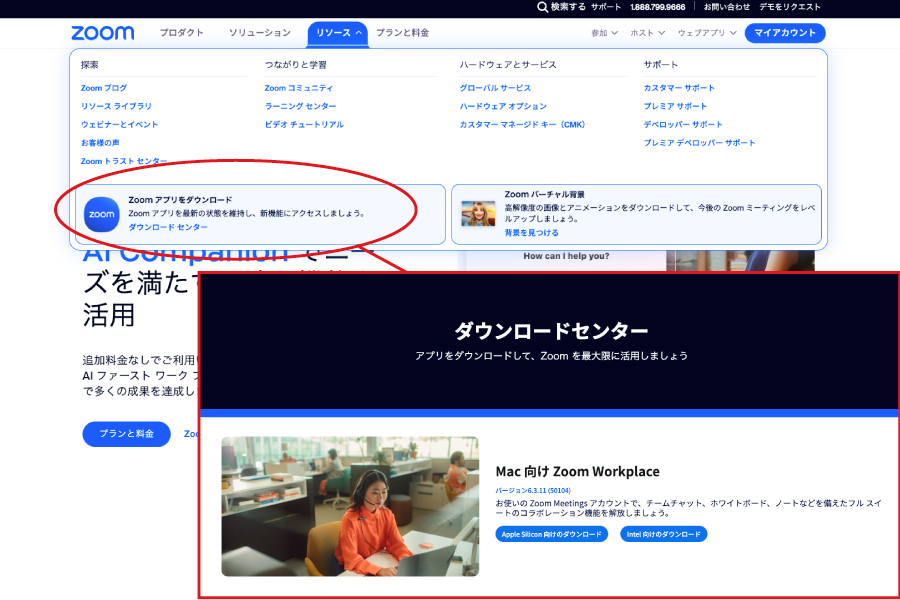Open the Zoom ブログ link
This screenshot has width=900, height=600.
coord(104,88)
